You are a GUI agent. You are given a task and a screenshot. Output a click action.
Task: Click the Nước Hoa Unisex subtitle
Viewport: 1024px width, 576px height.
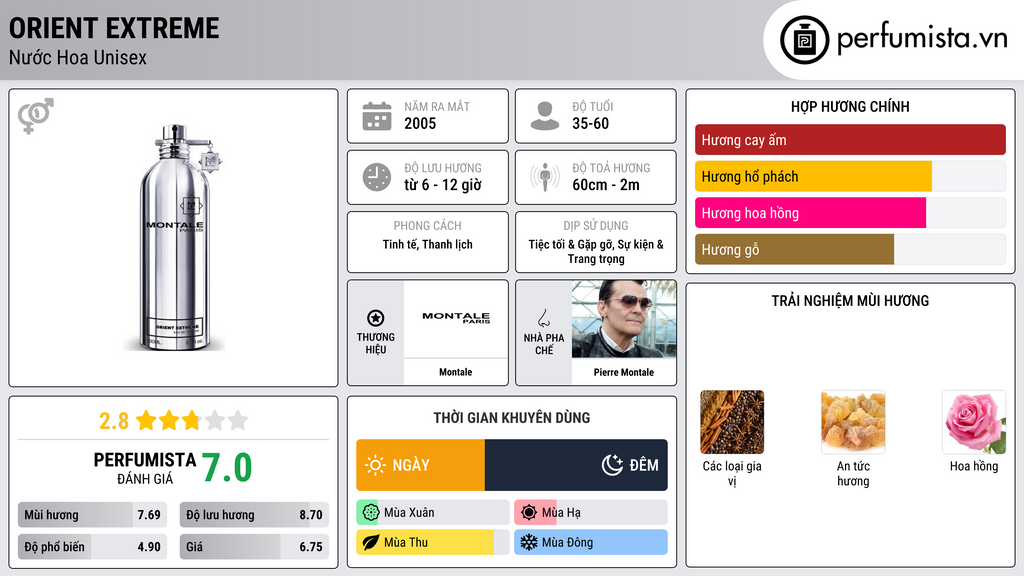(x=78, y=57)
